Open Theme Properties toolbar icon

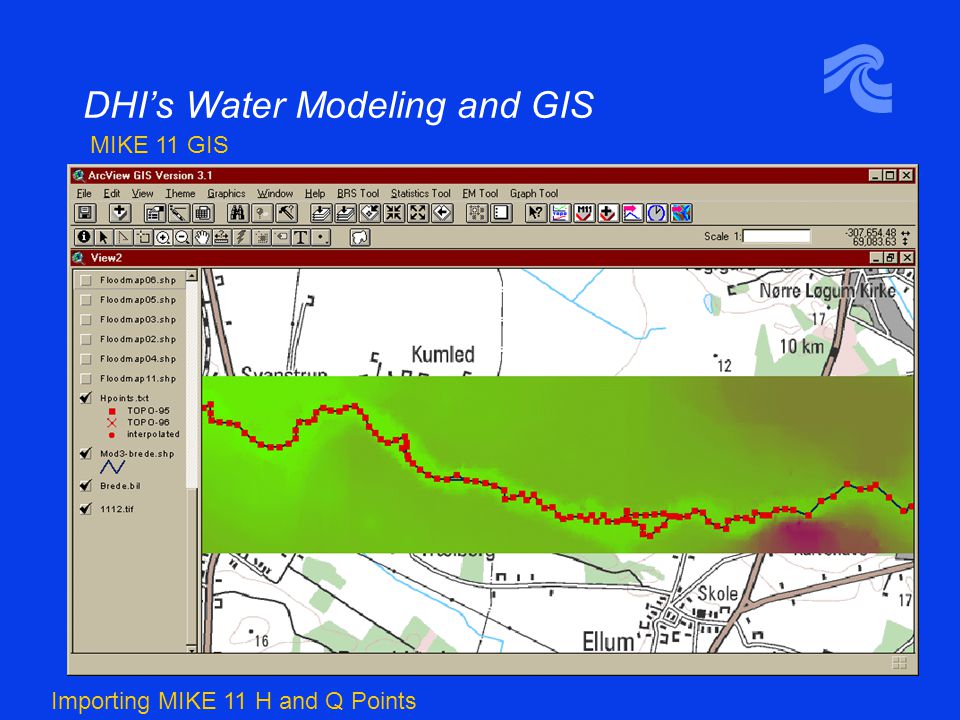coord(156,213)
